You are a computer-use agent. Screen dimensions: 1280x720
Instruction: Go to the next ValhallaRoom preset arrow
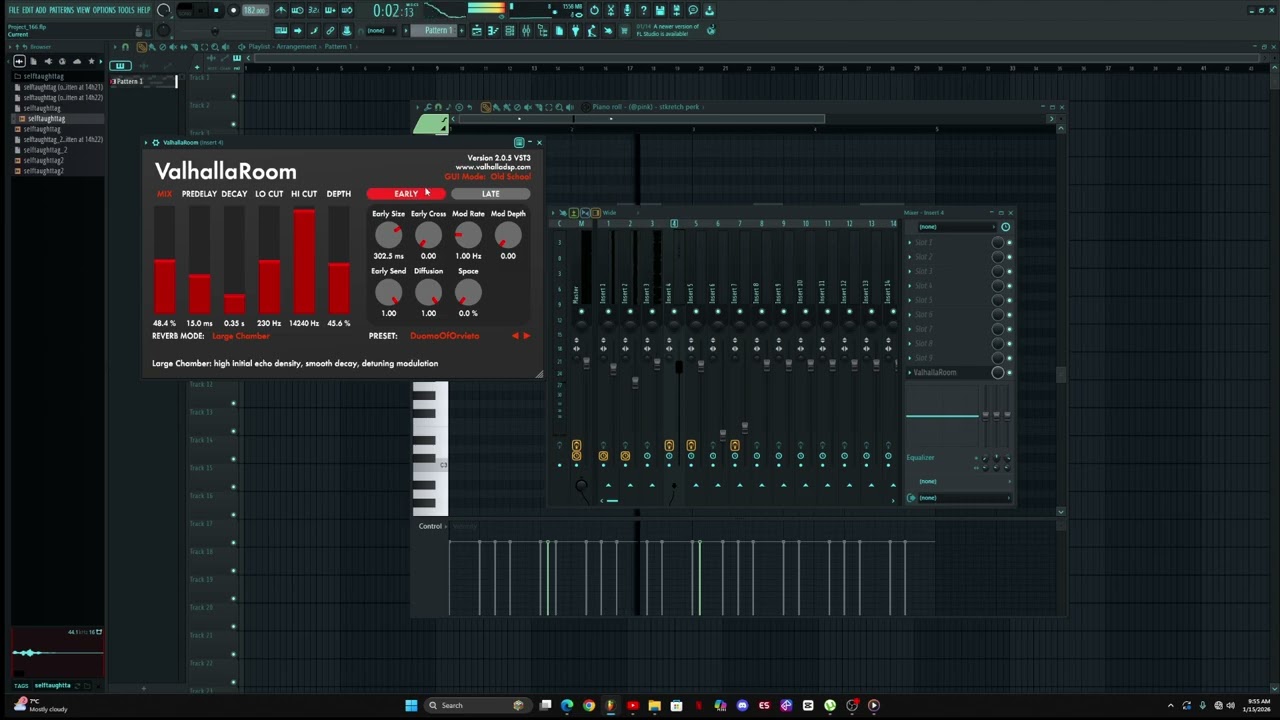coord(527,336)
